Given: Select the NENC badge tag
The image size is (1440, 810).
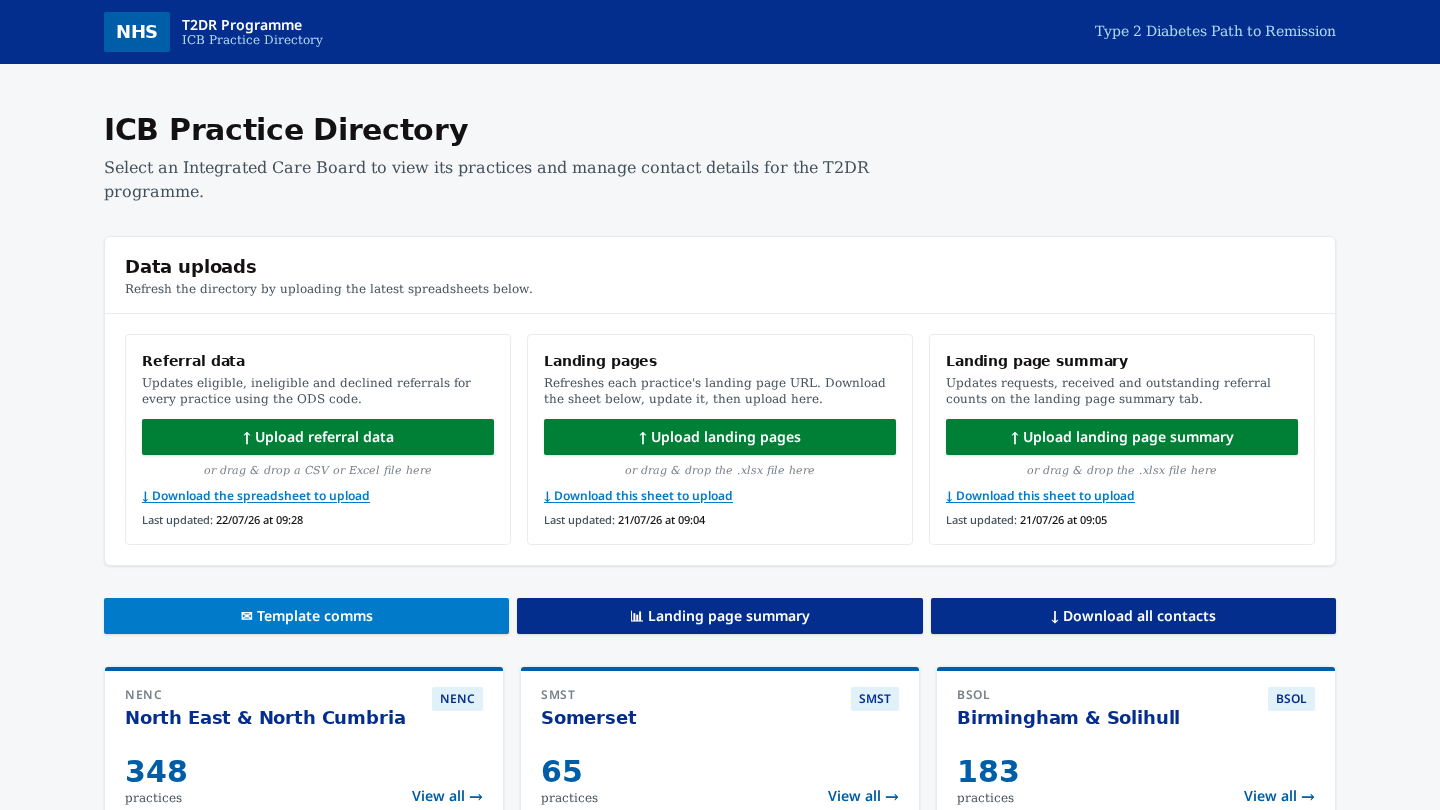Looking at the screenshot, I should coord(457,699).
